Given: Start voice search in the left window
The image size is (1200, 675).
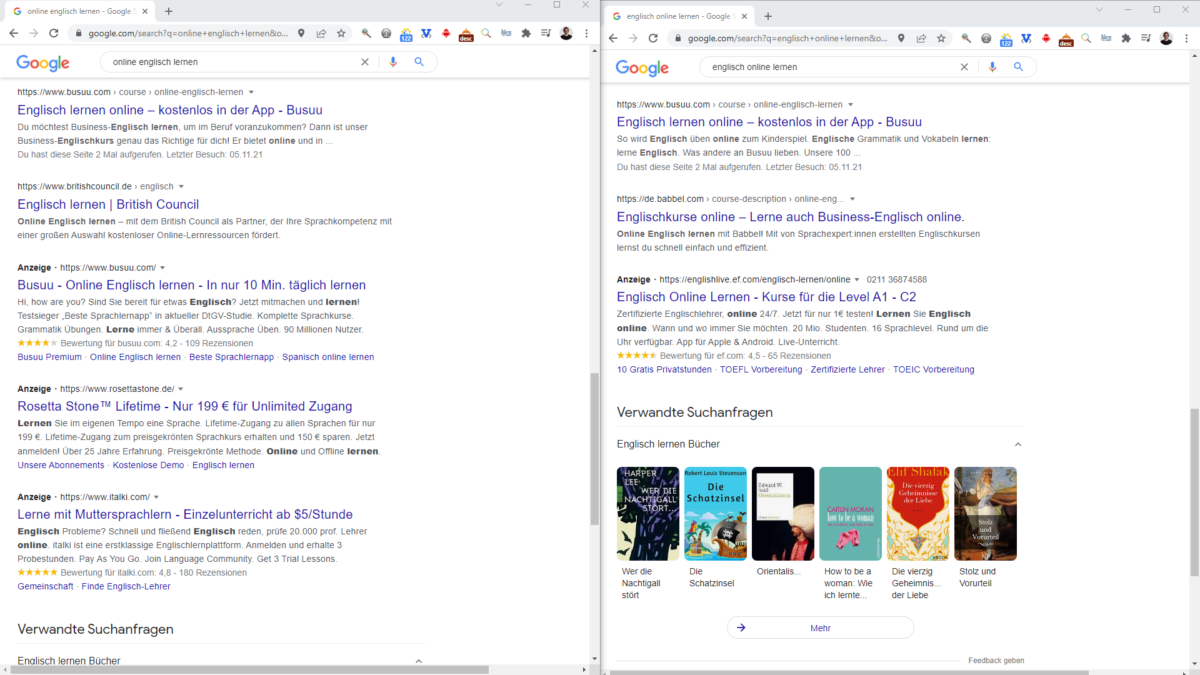Looking at the screenshot, I should (393, 62).
